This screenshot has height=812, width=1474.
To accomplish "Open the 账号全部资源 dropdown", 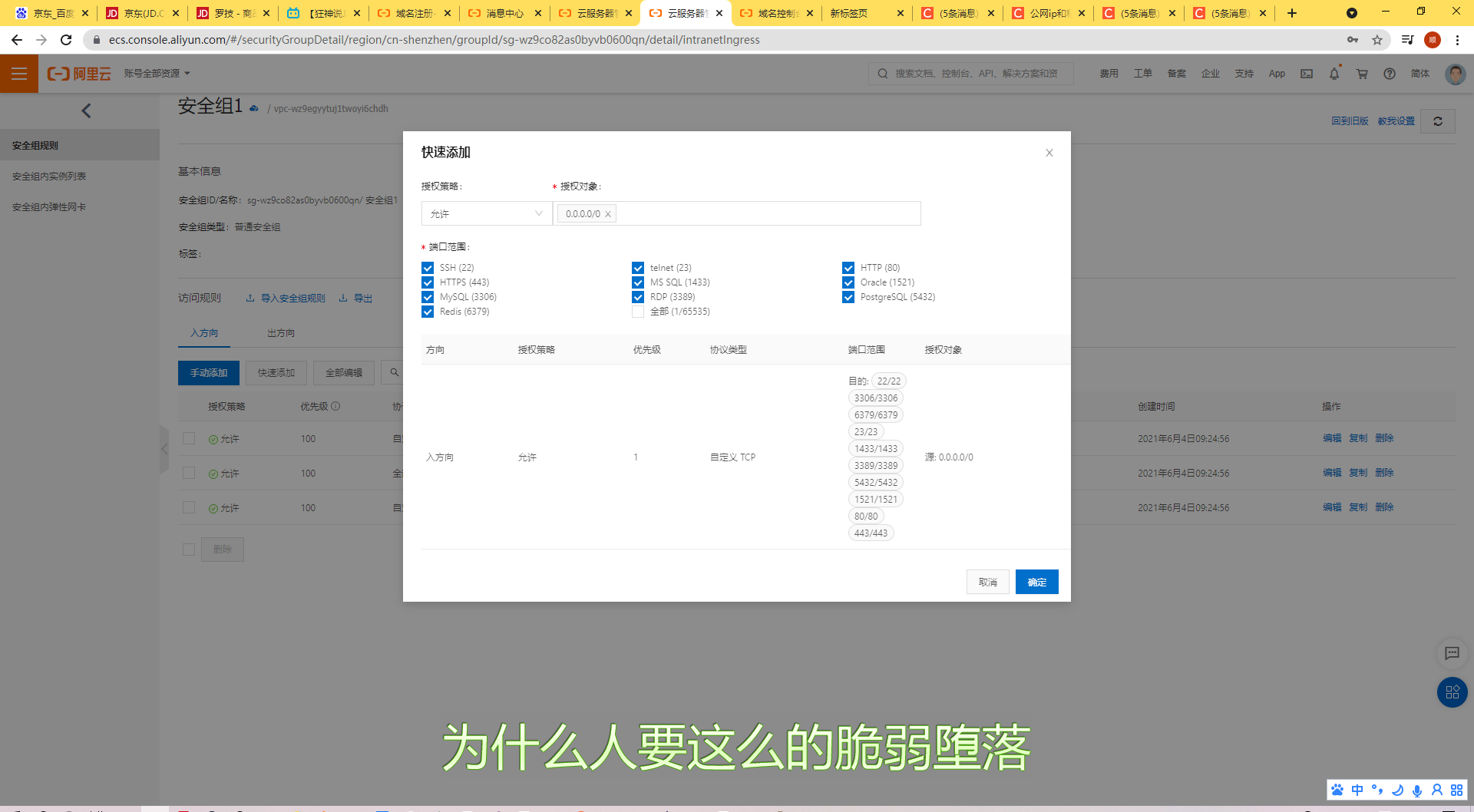I will [x=157, y=73].
